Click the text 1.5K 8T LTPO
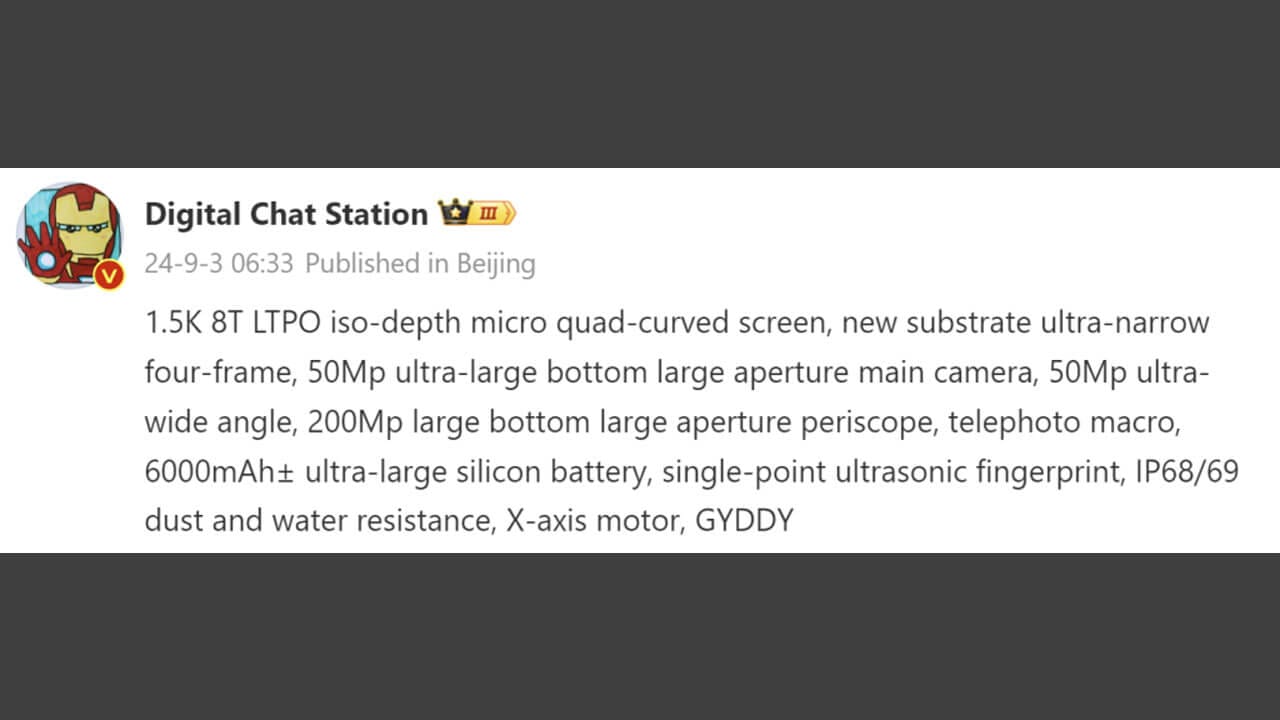Viewport: 1280px width, 720px height. point(233,323)
